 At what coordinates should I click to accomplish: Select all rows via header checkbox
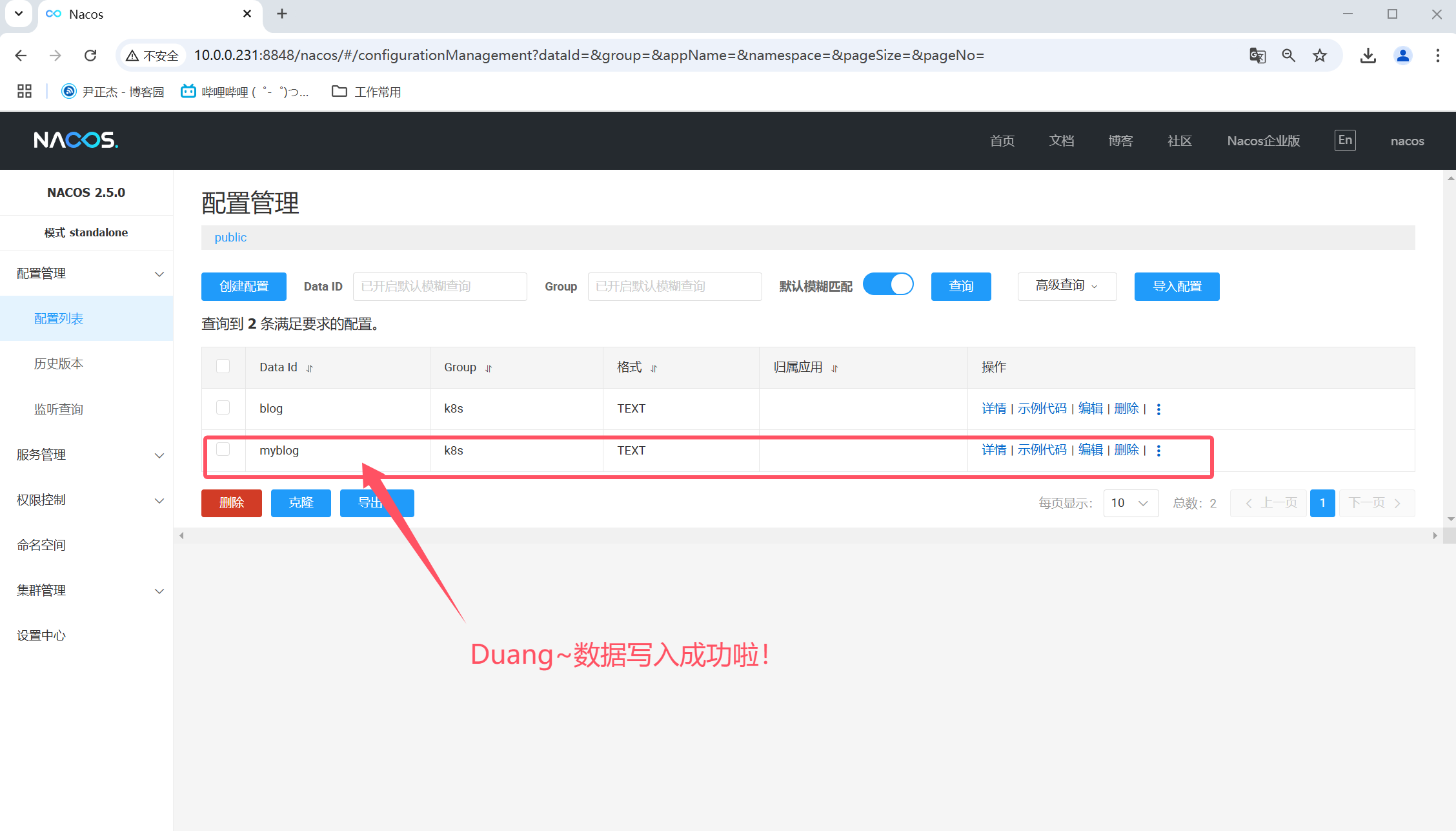point(223,366)
